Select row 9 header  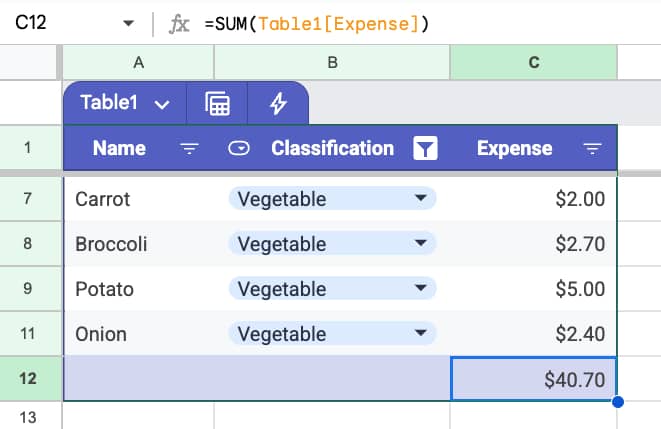[27, 289]
